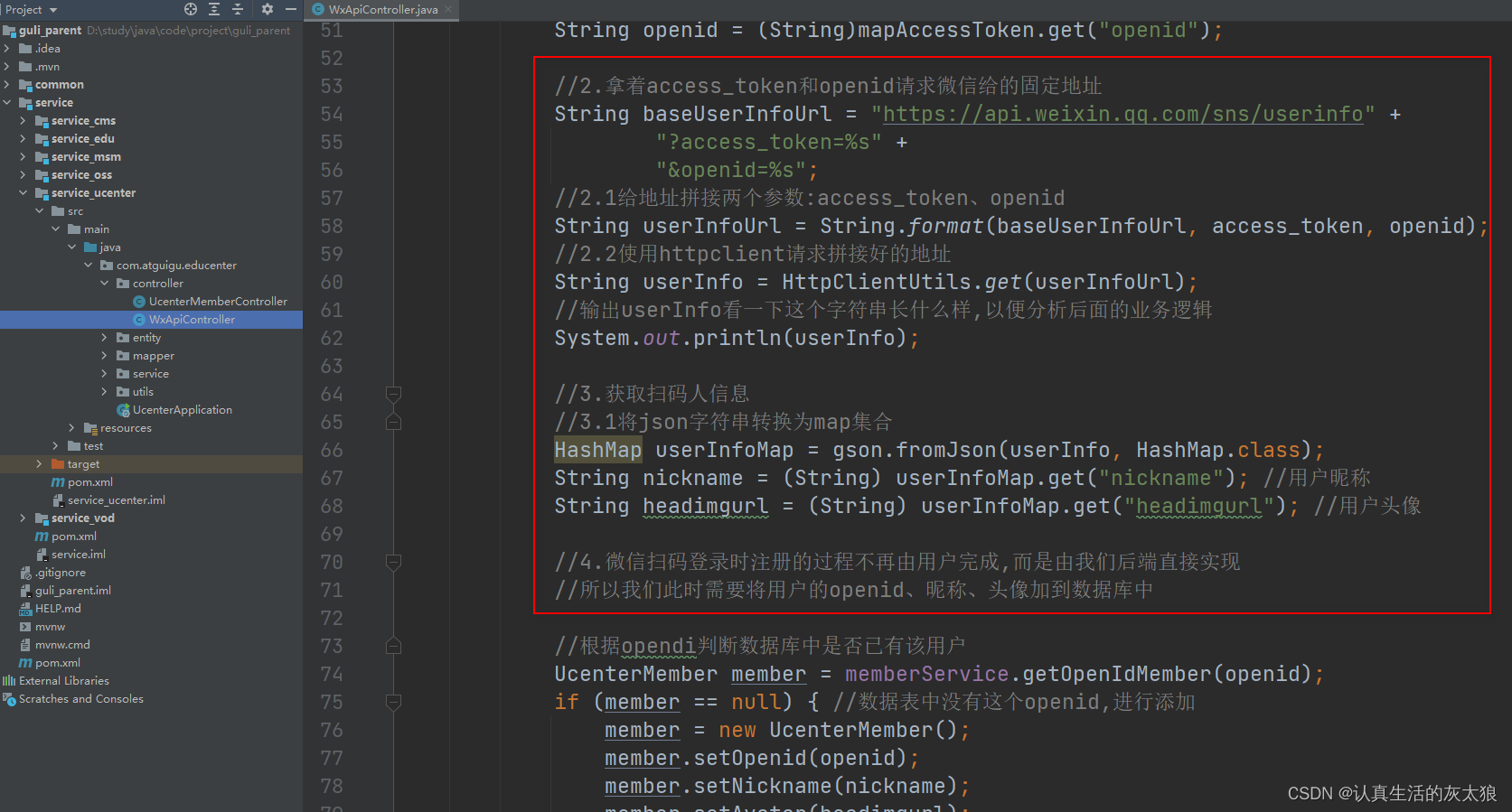This screenshot has width=1512, height=812.
Task: Toggle code fold marker at line 73
Action: click(x=393, y=646)
